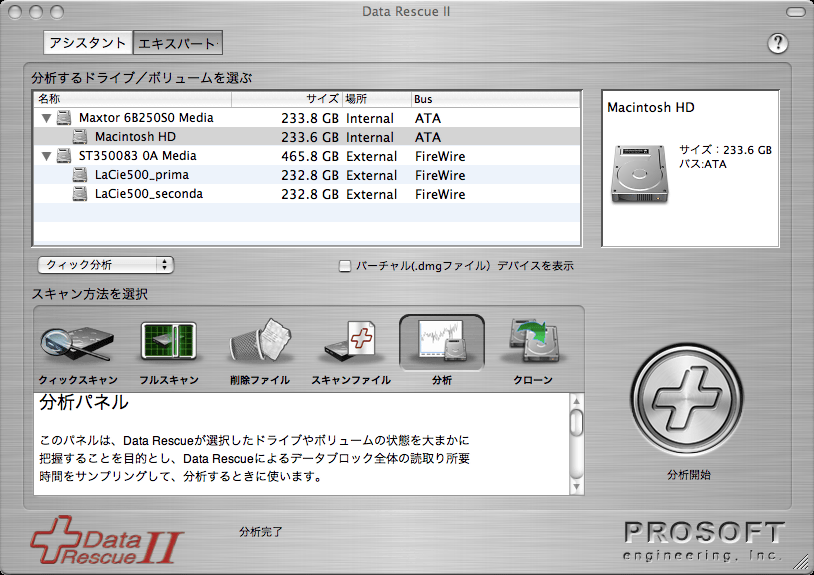Screen dimensions: 814x575
Task: Collapse the Maxtor 6B250S0 Media disclosure triangle
Action: click(x=46, y=118)
